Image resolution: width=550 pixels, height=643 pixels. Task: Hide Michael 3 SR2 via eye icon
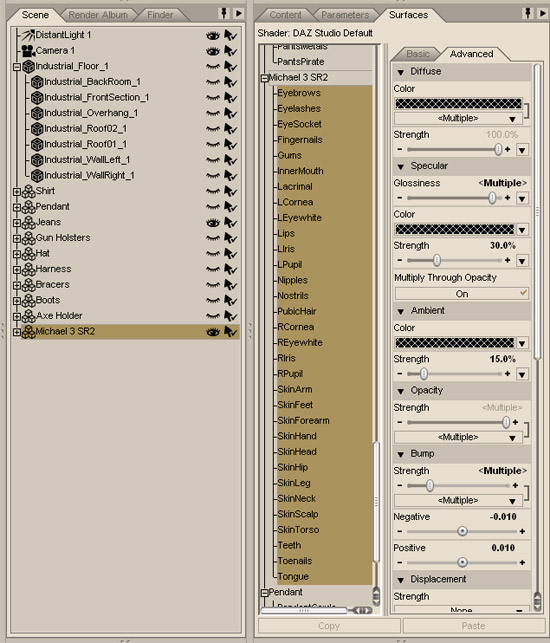pyautogui.click(x=213, y=332)
